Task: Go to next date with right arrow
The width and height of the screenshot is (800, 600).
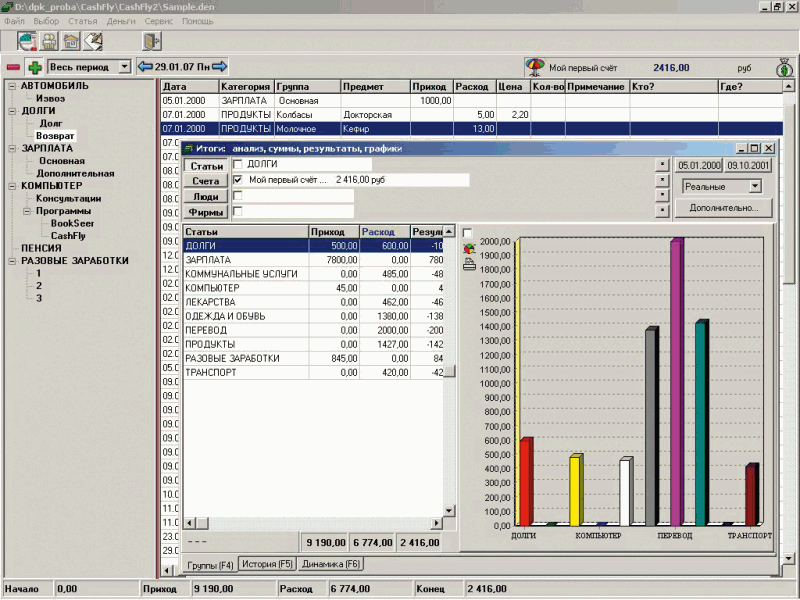Action: 219,66
